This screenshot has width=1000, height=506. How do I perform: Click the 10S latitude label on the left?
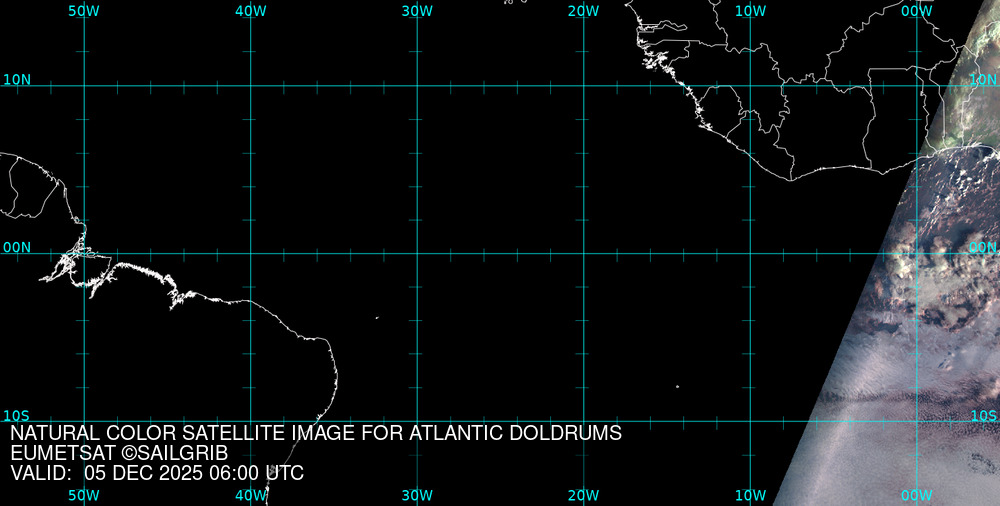pos(17,415)
